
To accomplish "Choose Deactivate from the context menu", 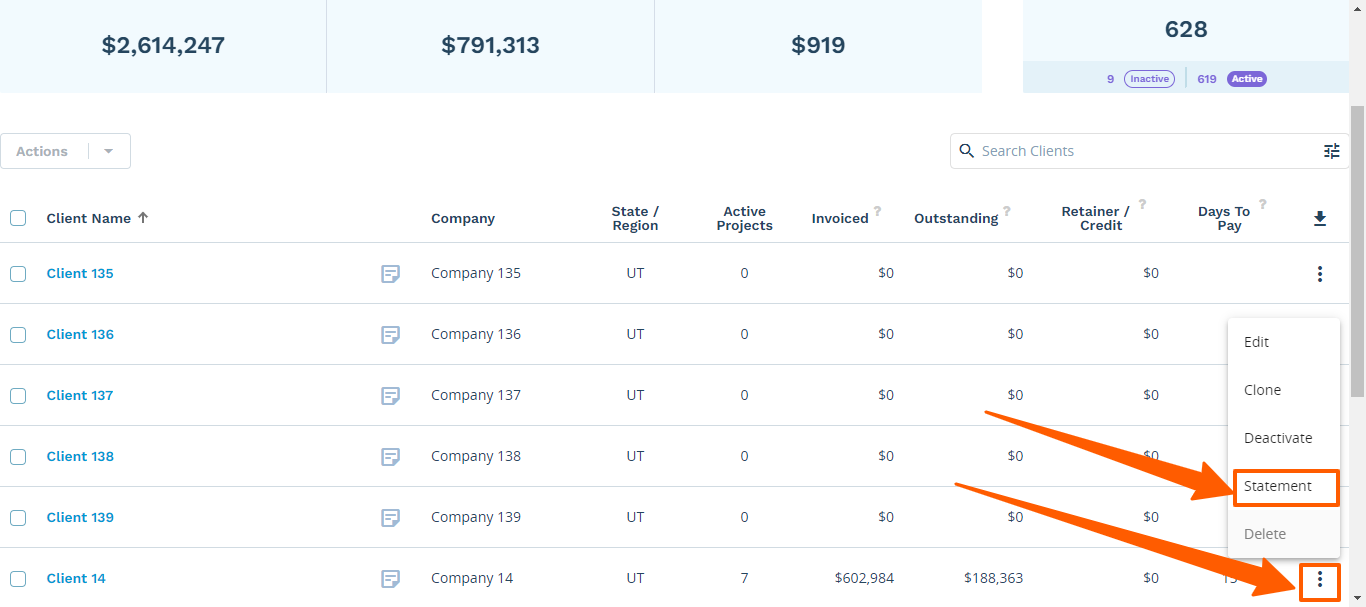I will (1284, 438).
